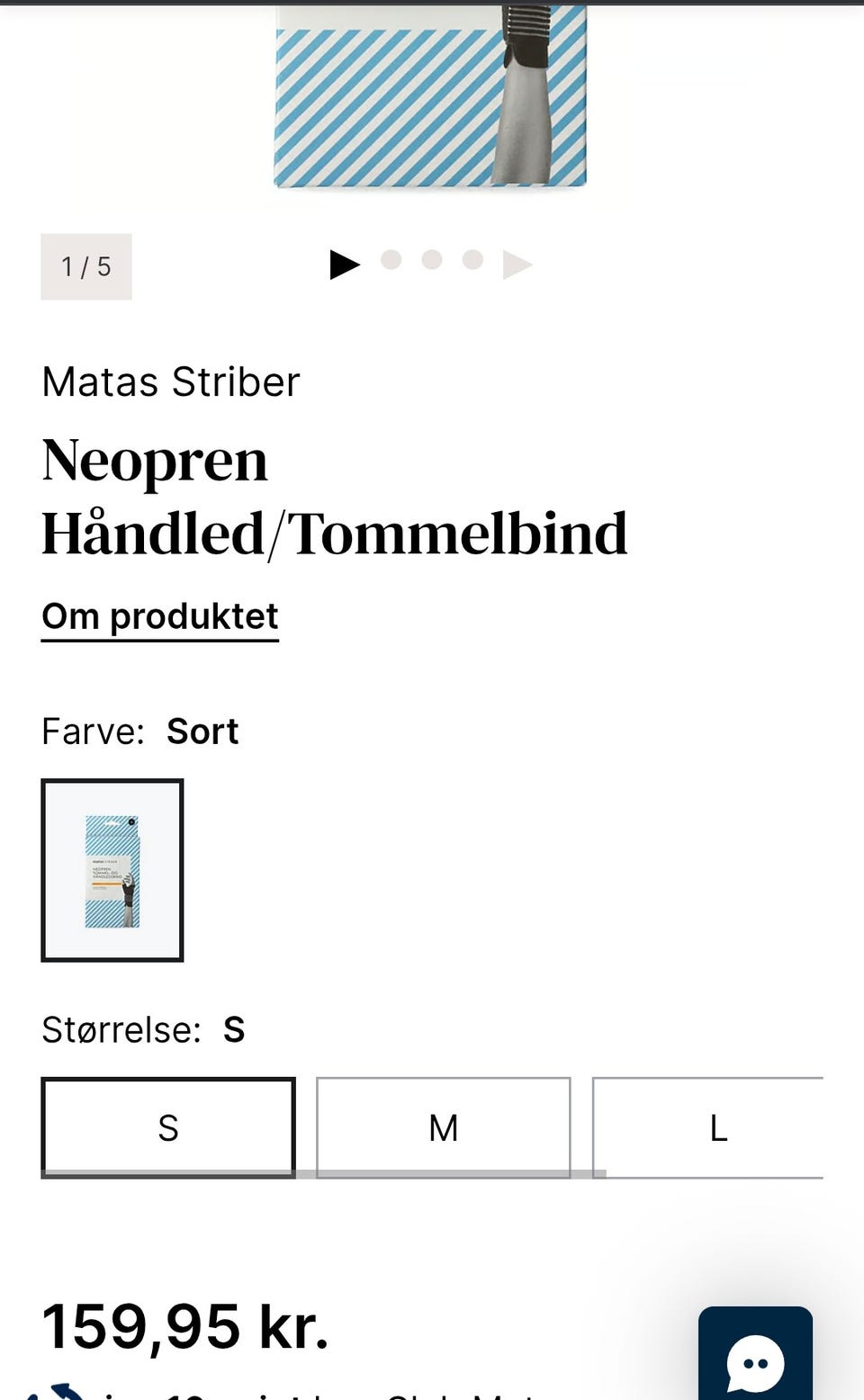Jump to the first gray carousel dot
Image resolution: width=864 pixels, height=1400 pixels.
(x=391, y=260)
